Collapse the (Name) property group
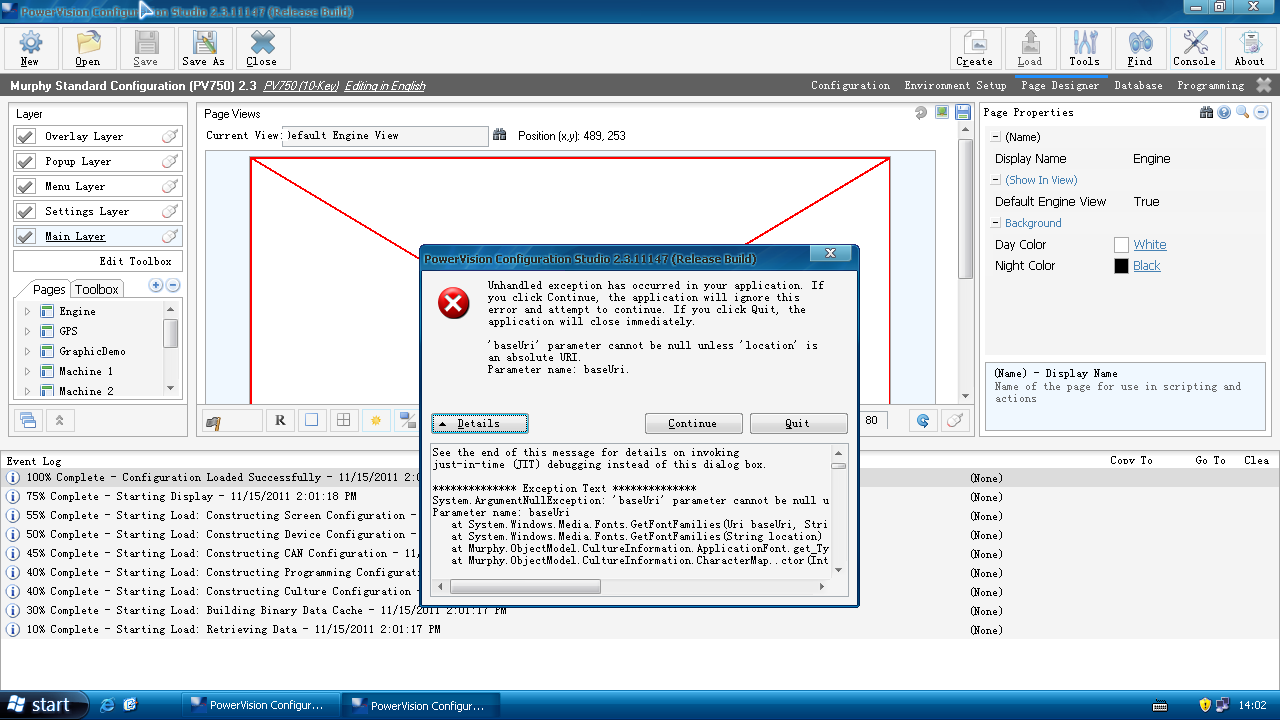This screenshot has width=1280, height=720. pyautogui.click(x=996, y=137)
